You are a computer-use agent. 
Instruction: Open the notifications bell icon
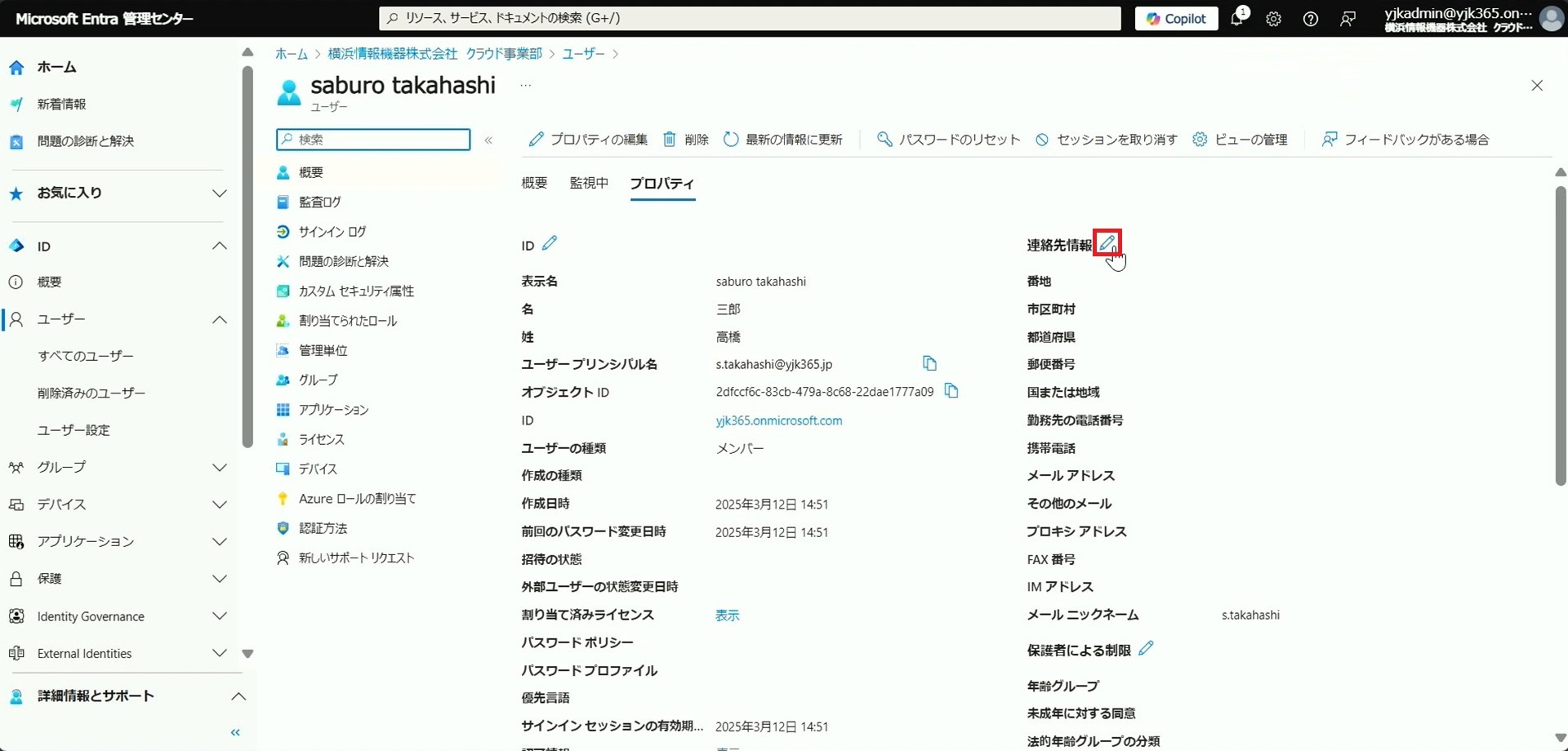1237,19
